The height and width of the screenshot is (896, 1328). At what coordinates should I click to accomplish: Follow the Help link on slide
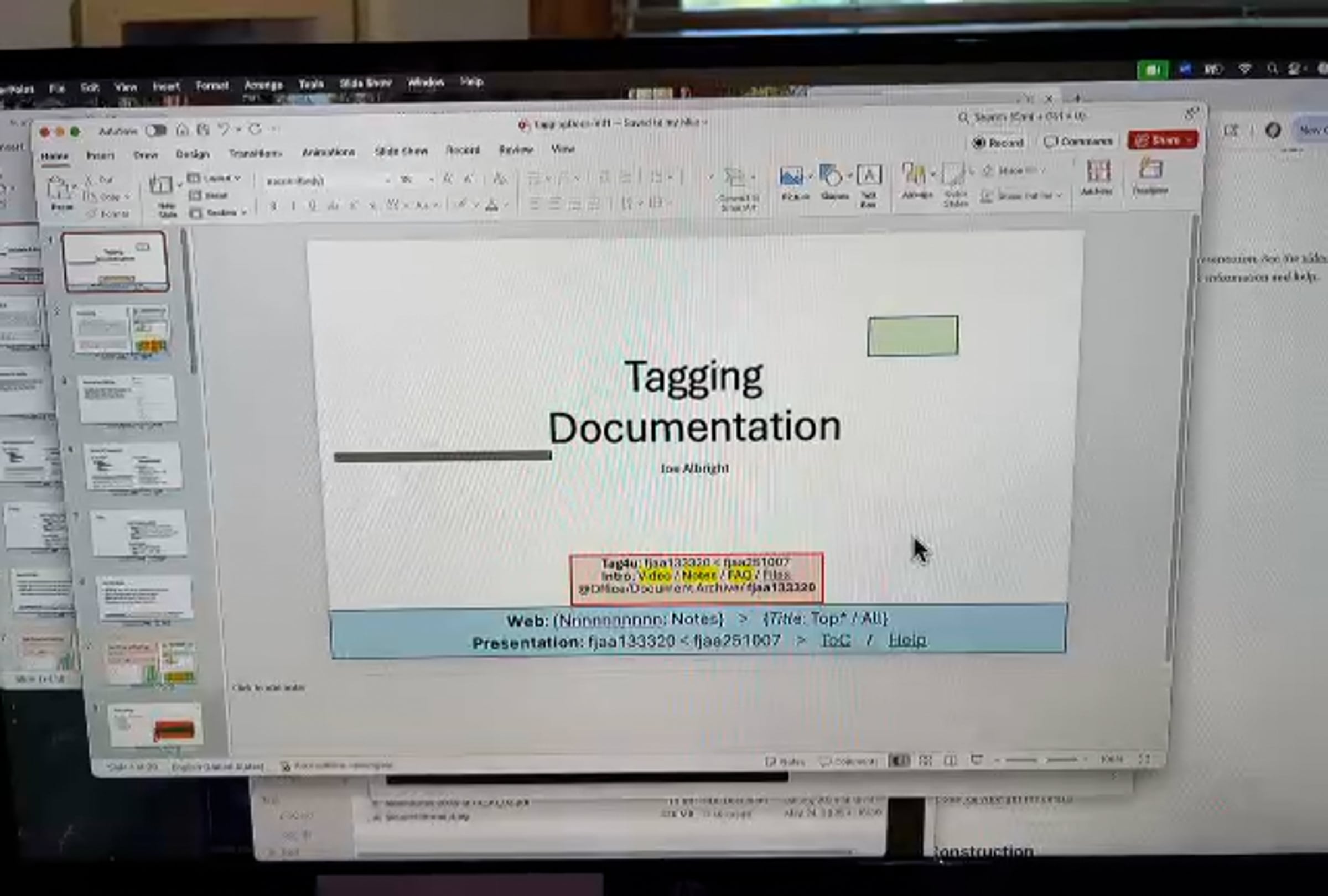click(x=907, y=639)
